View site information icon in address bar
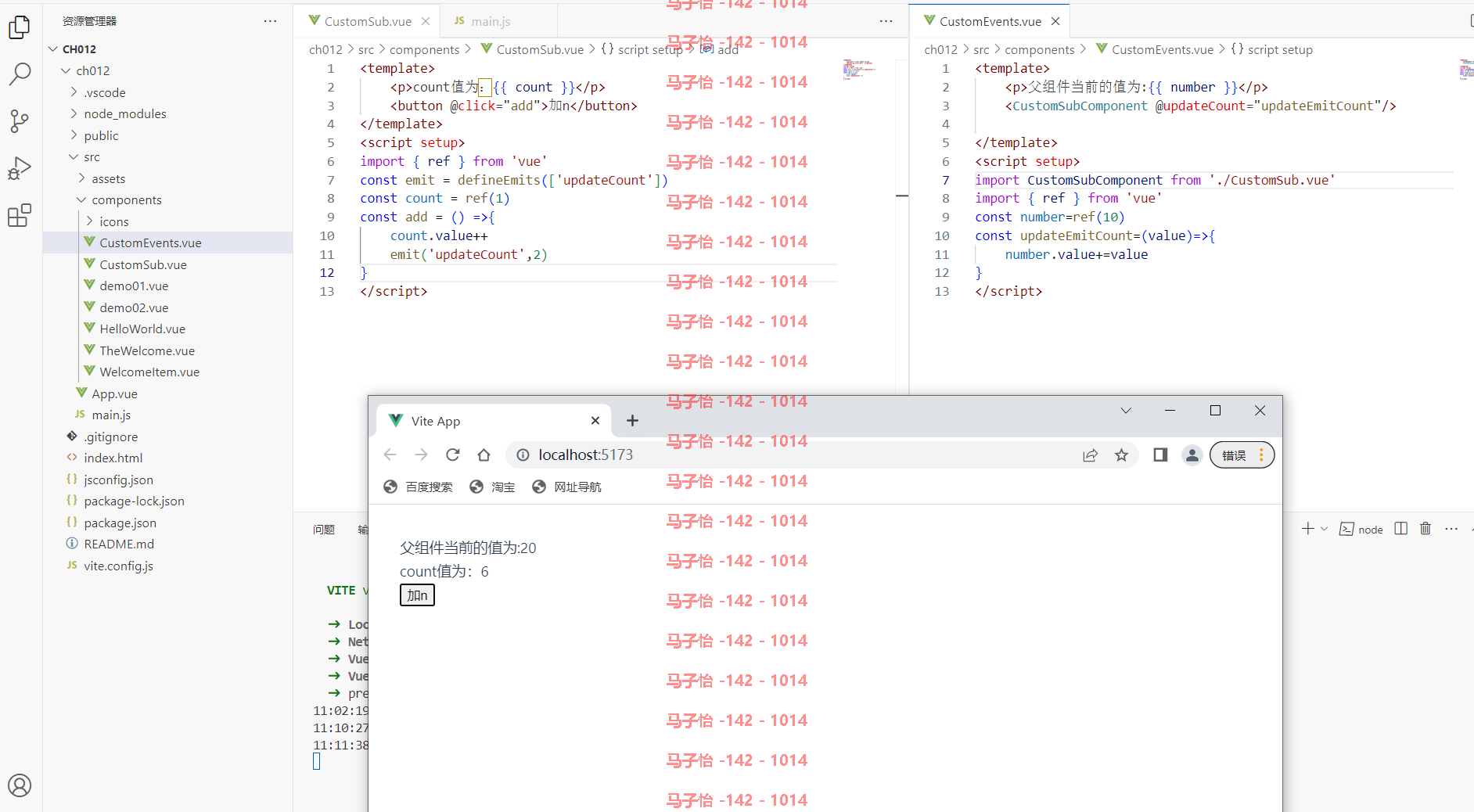 523,455
